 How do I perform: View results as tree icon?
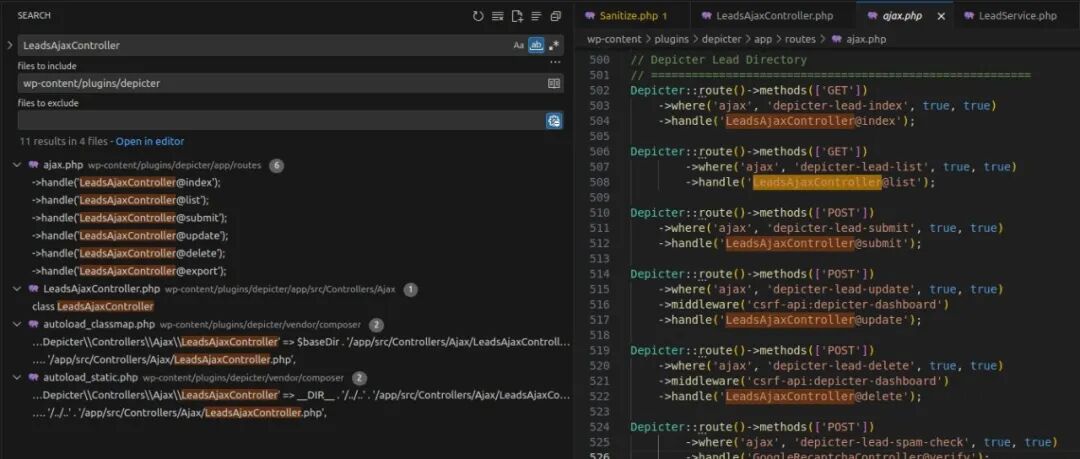536,16
